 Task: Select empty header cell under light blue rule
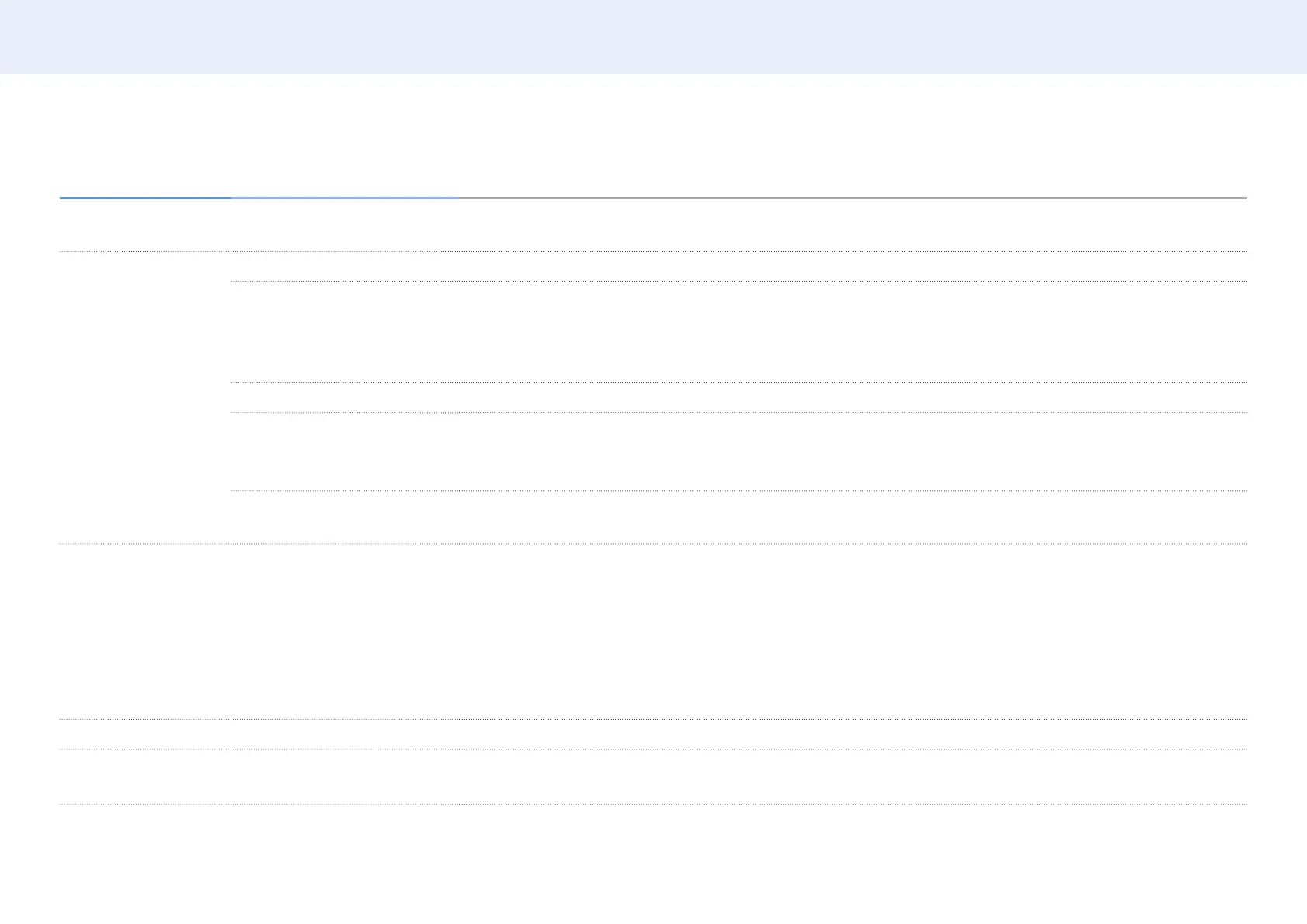pos(345,225)
